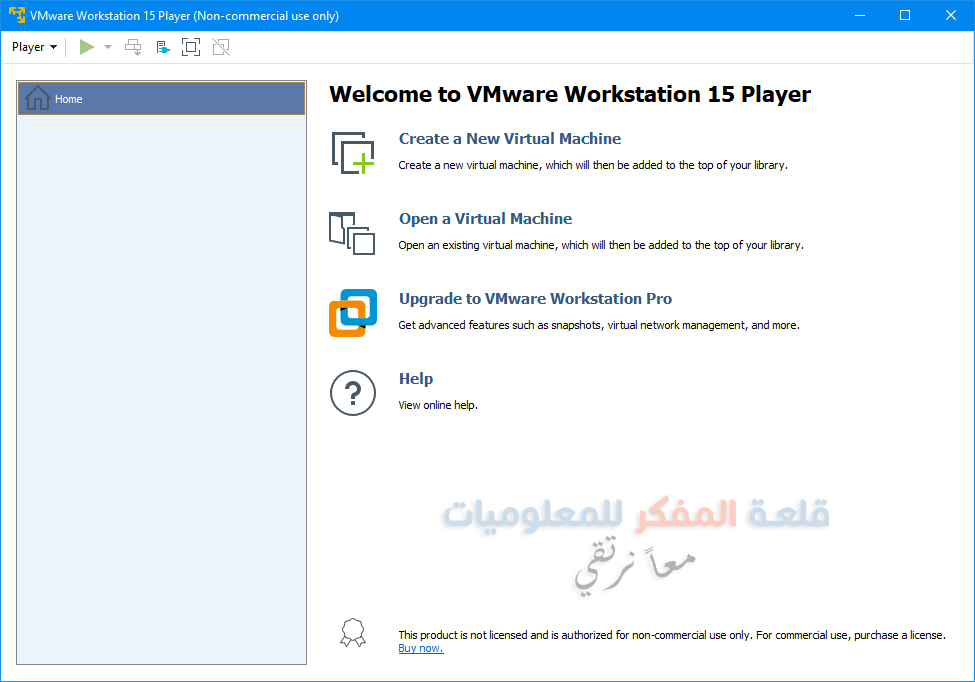The width and height of the screenshot is (975, 682).
Task: Click the Home house icon
Action: [37, 98]
